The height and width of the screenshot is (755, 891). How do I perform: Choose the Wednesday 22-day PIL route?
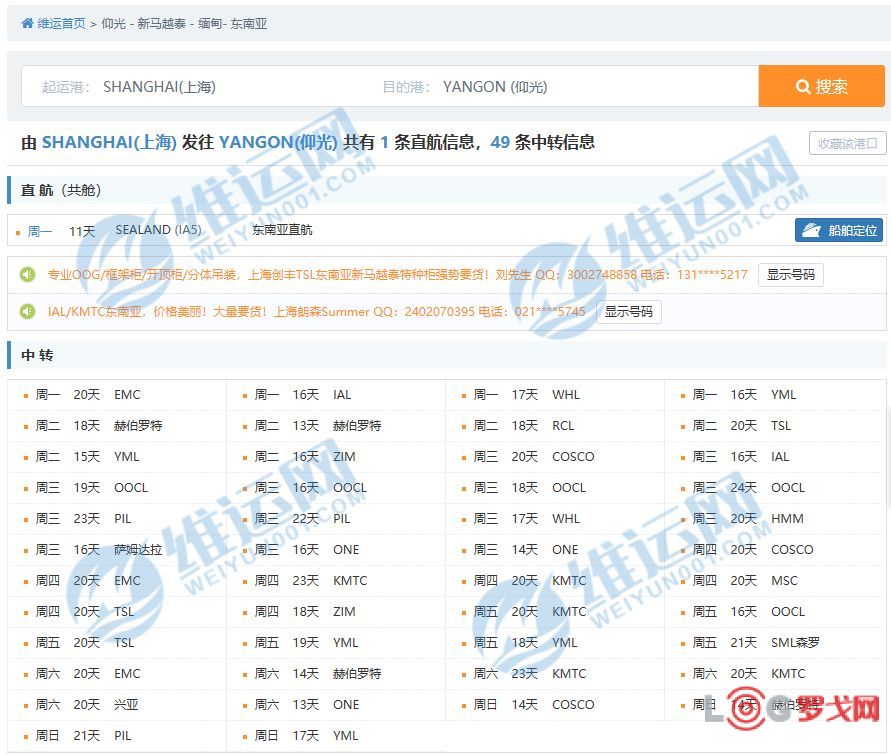pos(341,519)
